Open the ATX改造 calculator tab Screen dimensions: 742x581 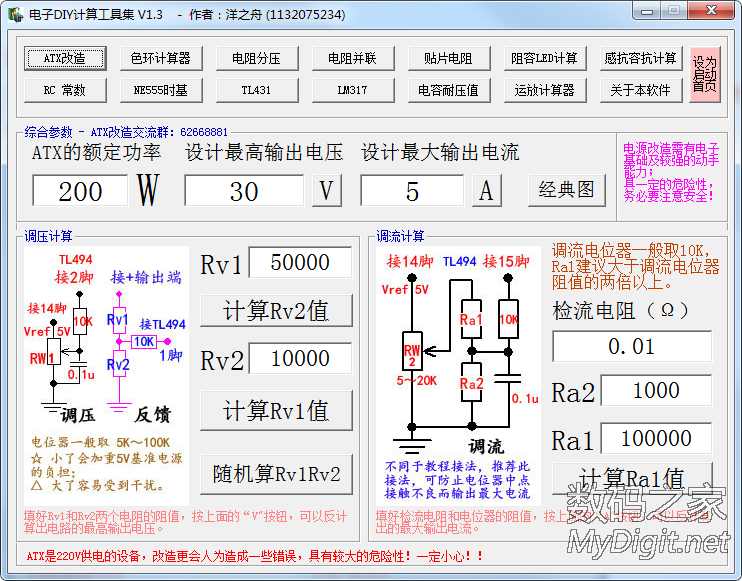(x=65, y=58)
